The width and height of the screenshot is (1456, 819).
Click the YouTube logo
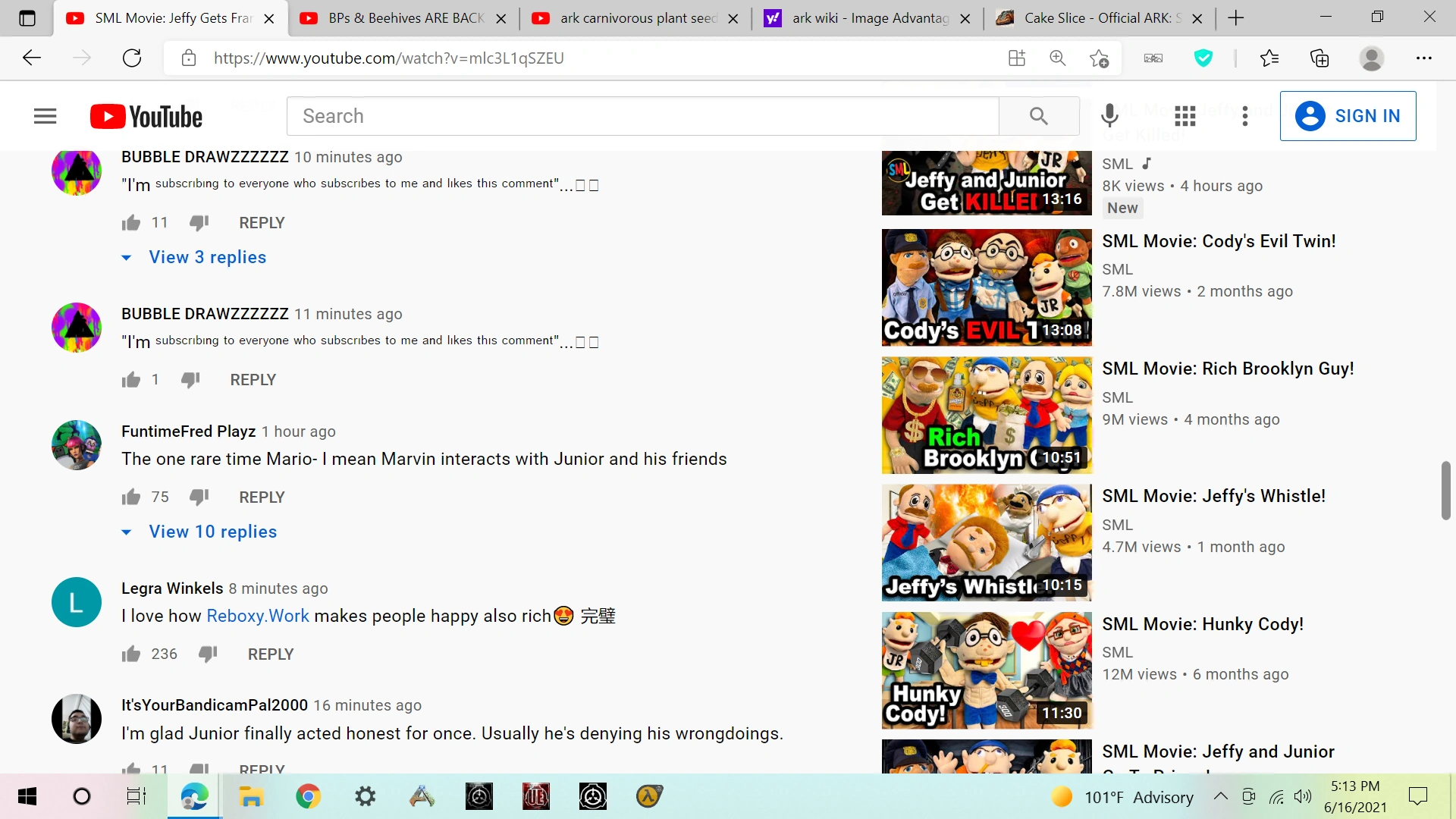click(146, 115)
